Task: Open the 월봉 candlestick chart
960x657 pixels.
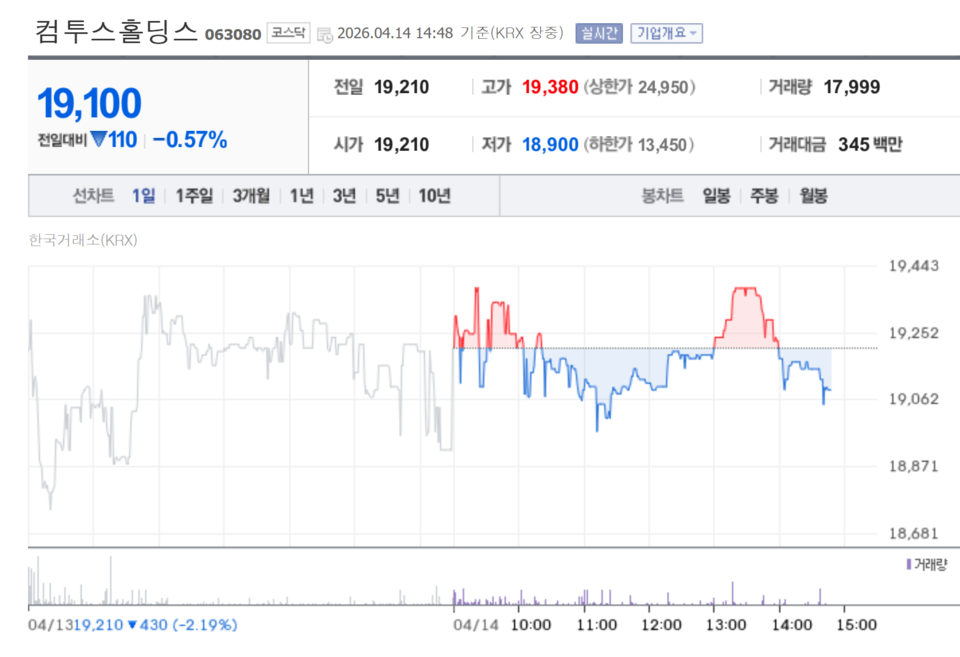Action: tap(814, 196)
